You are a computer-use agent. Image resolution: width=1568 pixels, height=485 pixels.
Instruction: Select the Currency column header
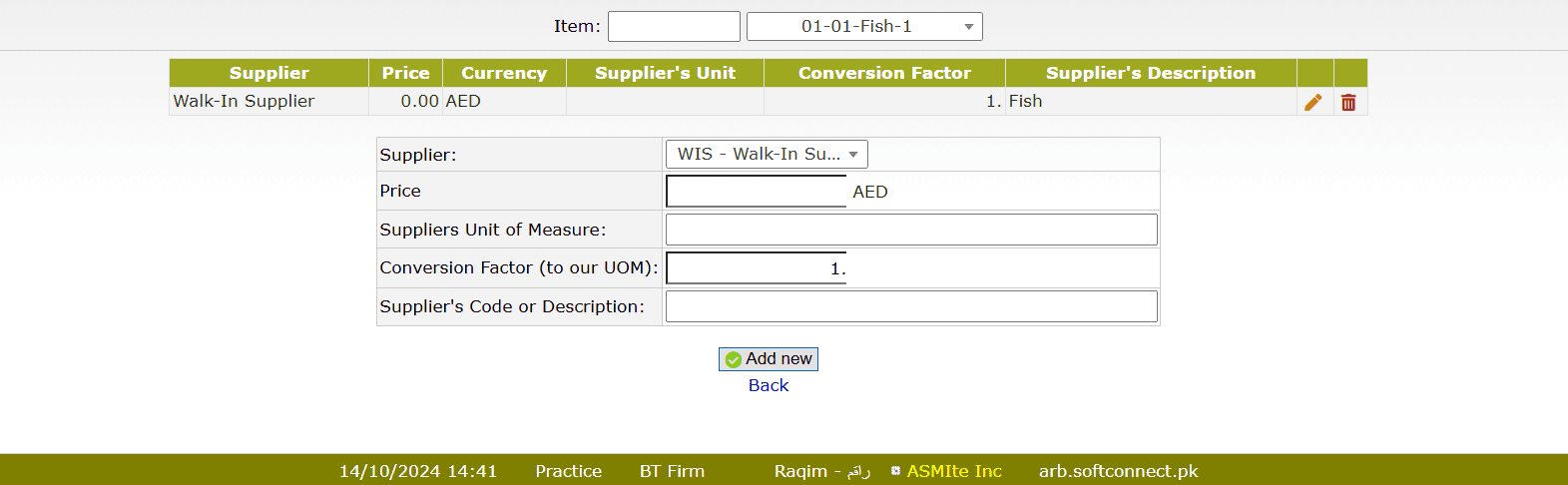(x=503, y=73)
